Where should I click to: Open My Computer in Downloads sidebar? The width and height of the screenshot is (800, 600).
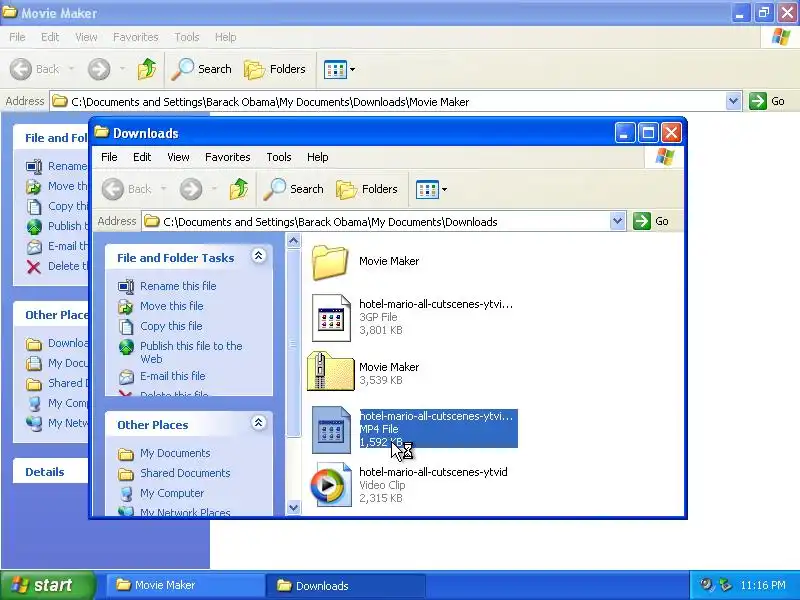pyautogui.click(x=172, y=493)
